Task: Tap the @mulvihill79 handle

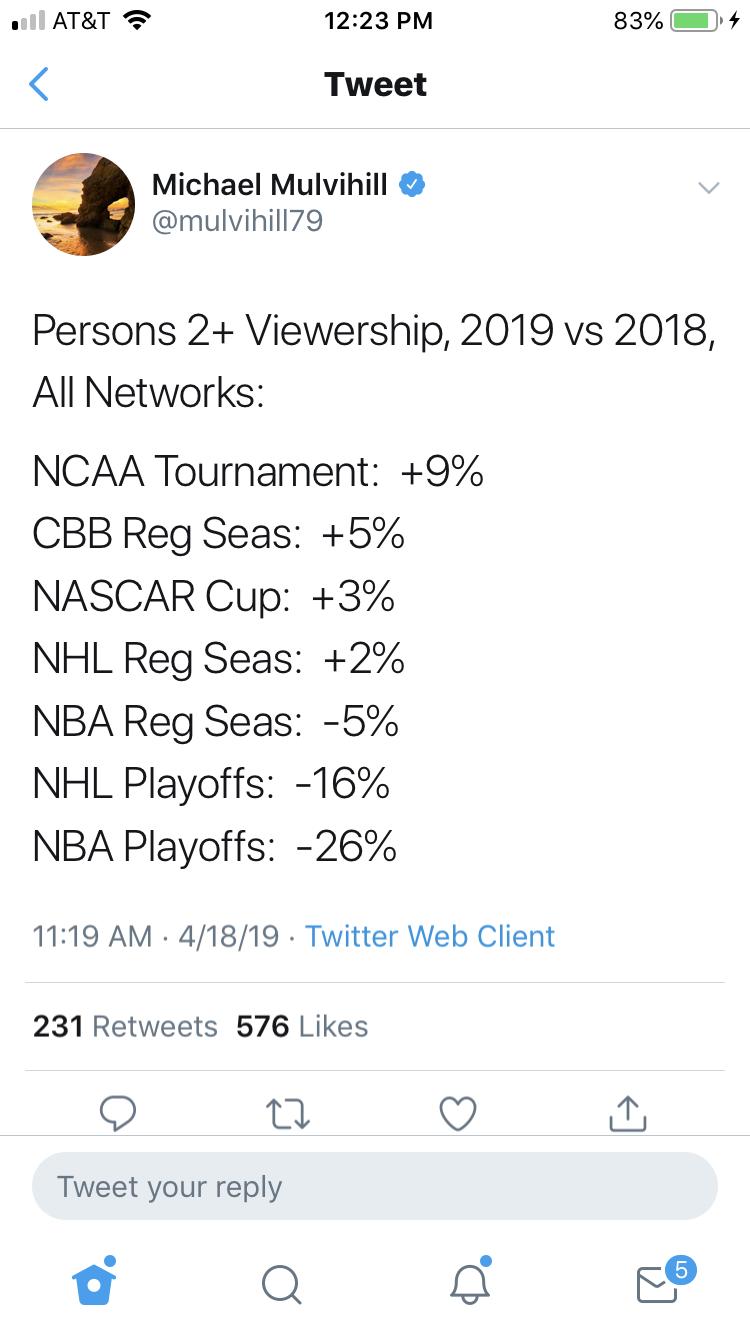Action: pos(237,220)
